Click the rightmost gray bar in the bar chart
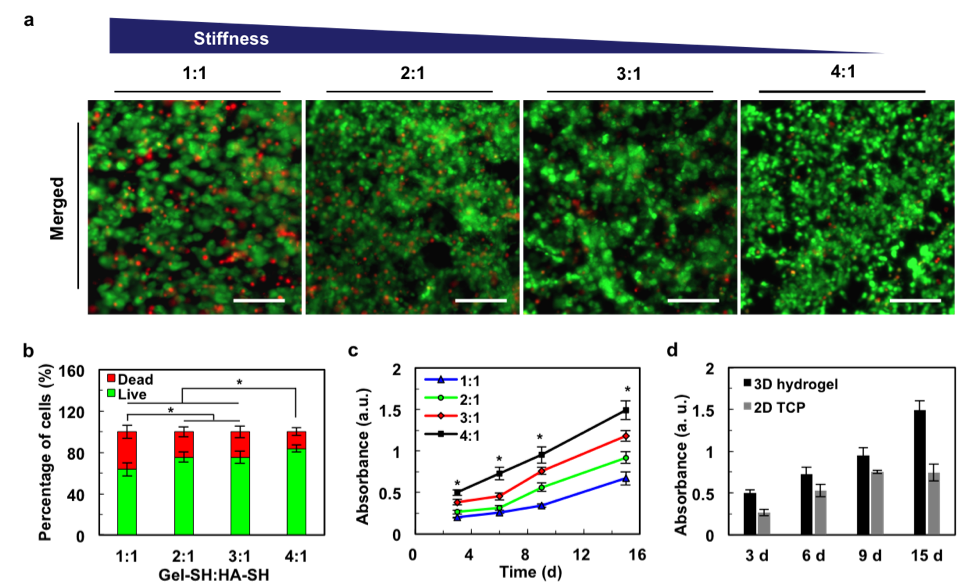Viewport: 975px width, 588px height. click(x=934, y=503)
